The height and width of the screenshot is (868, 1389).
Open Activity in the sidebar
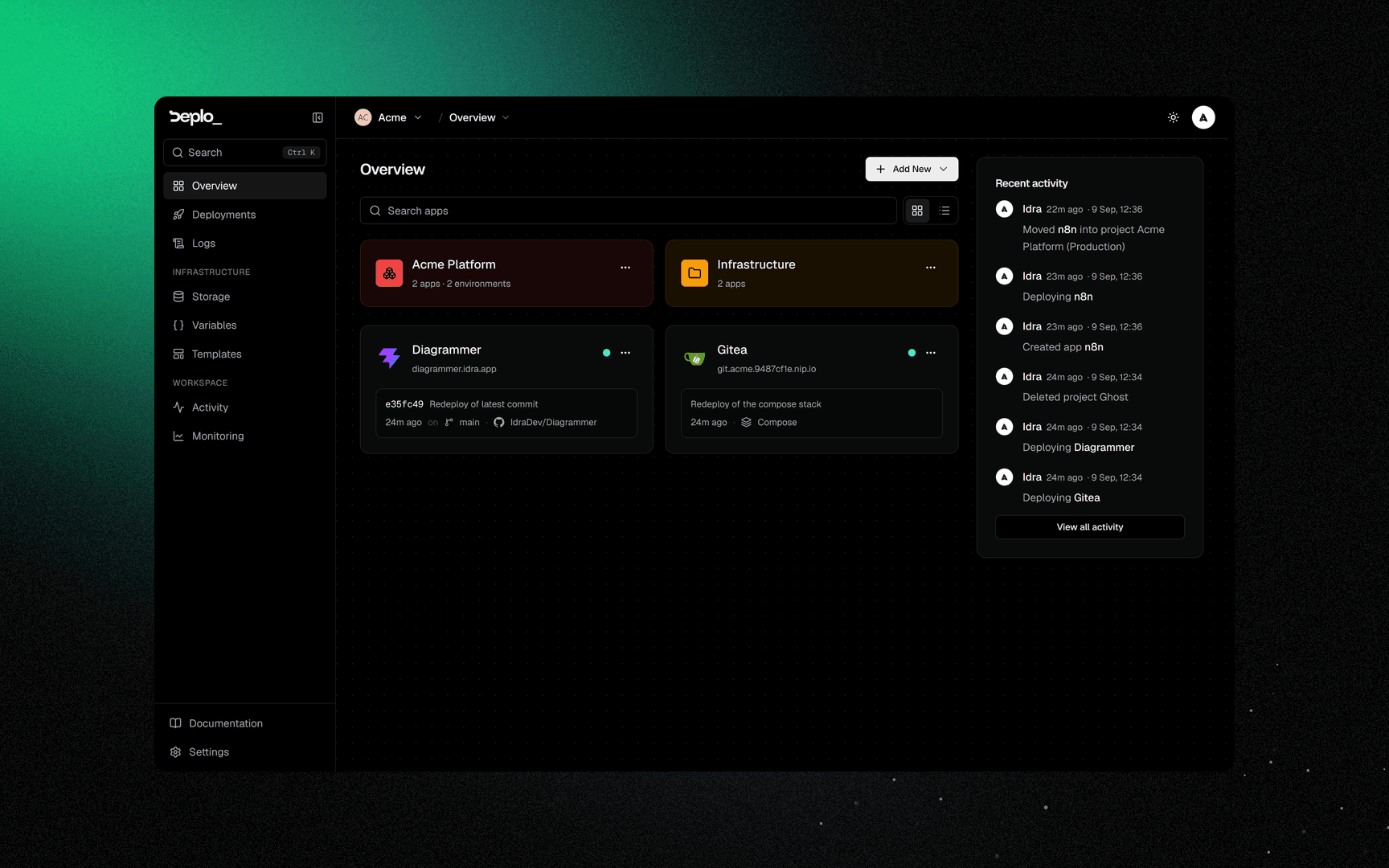(245, 407)
